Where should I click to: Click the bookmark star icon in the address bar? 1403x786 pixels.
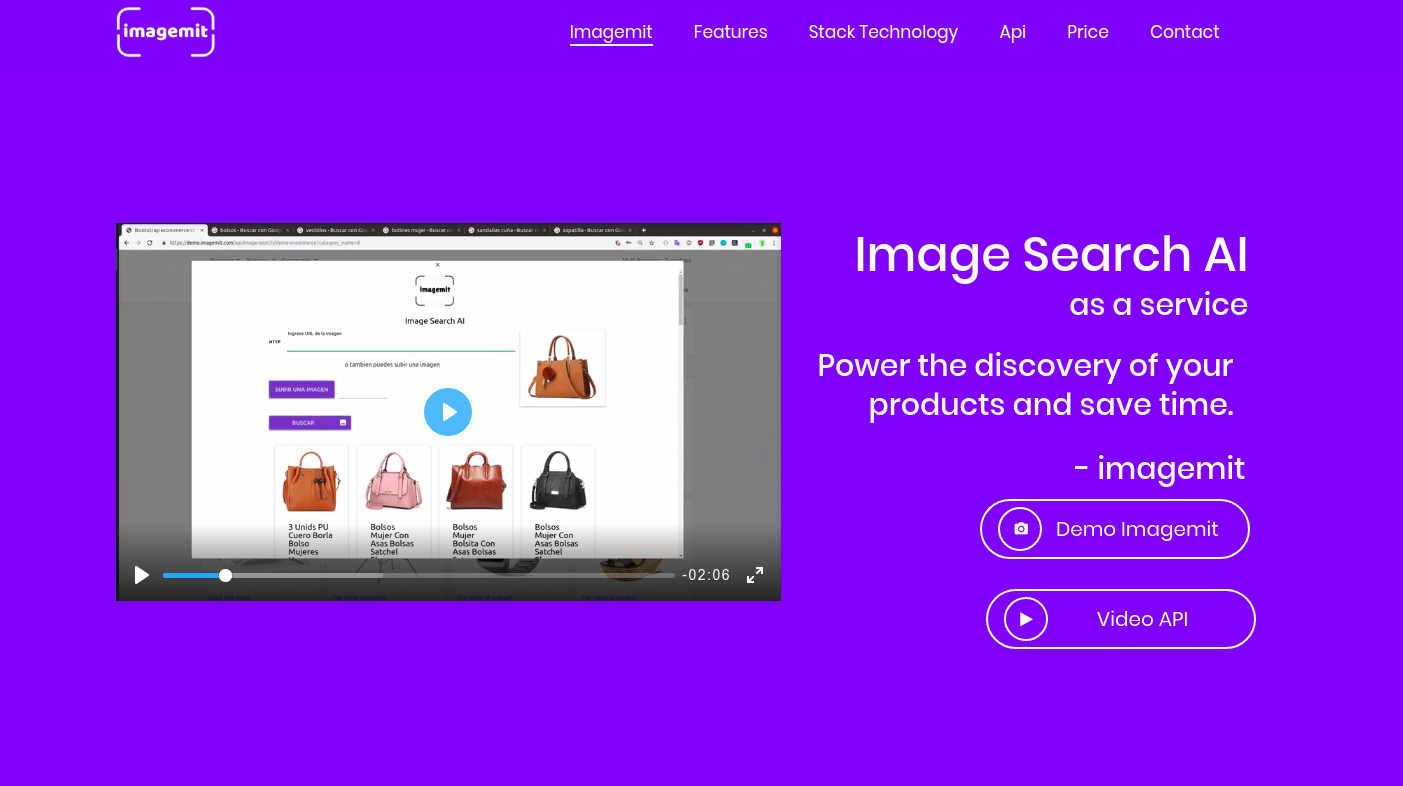coord(652,243)
